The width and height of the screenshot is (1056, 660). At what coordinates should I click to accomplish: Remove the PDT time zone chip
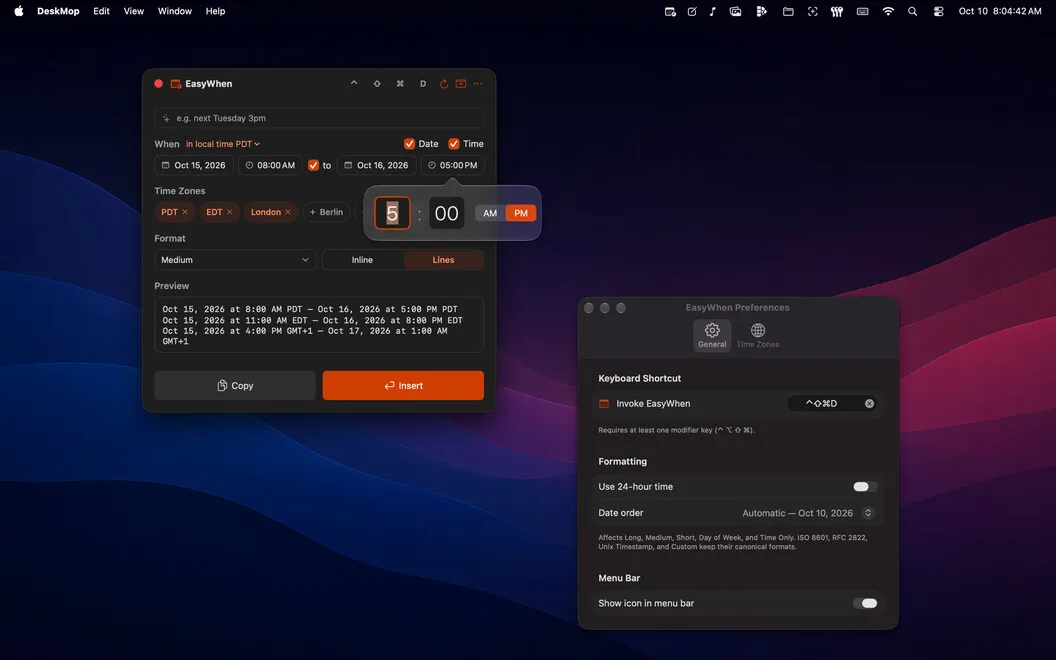pyautogui.click(x=185, y=212)
